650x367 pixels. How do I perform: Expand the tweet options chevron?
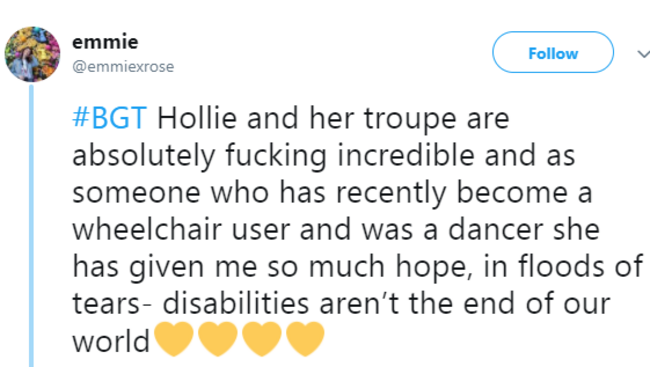[x=644, y=54]
